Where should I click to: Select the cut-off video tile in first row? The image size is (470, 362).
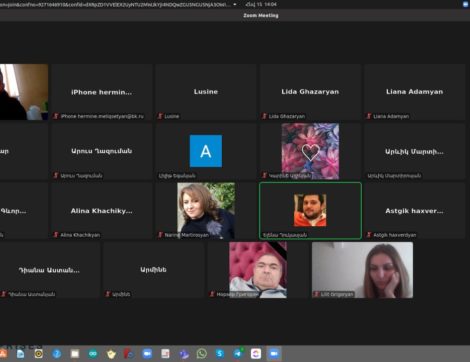pos(24,92)
